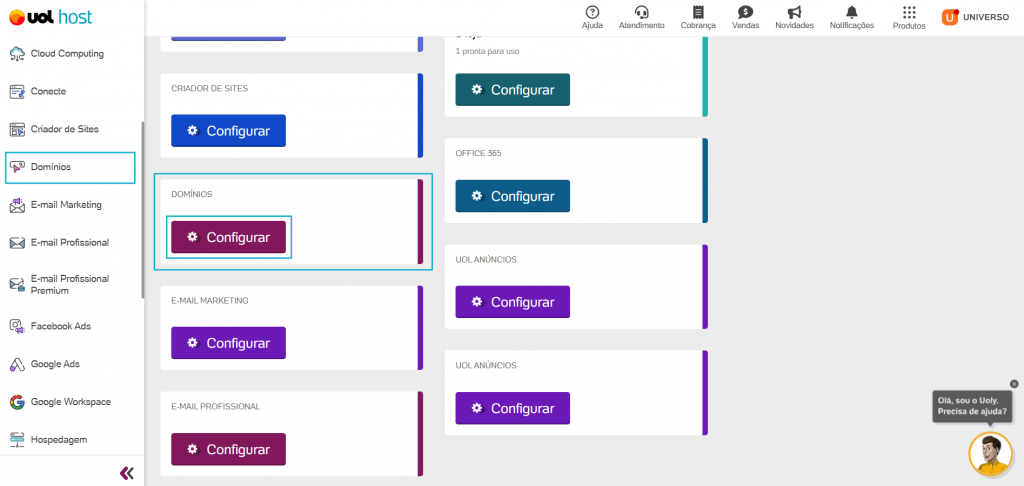The image size is (1024, 486).
Task: Click the UOL Host logo
Action: pos(51,18)
